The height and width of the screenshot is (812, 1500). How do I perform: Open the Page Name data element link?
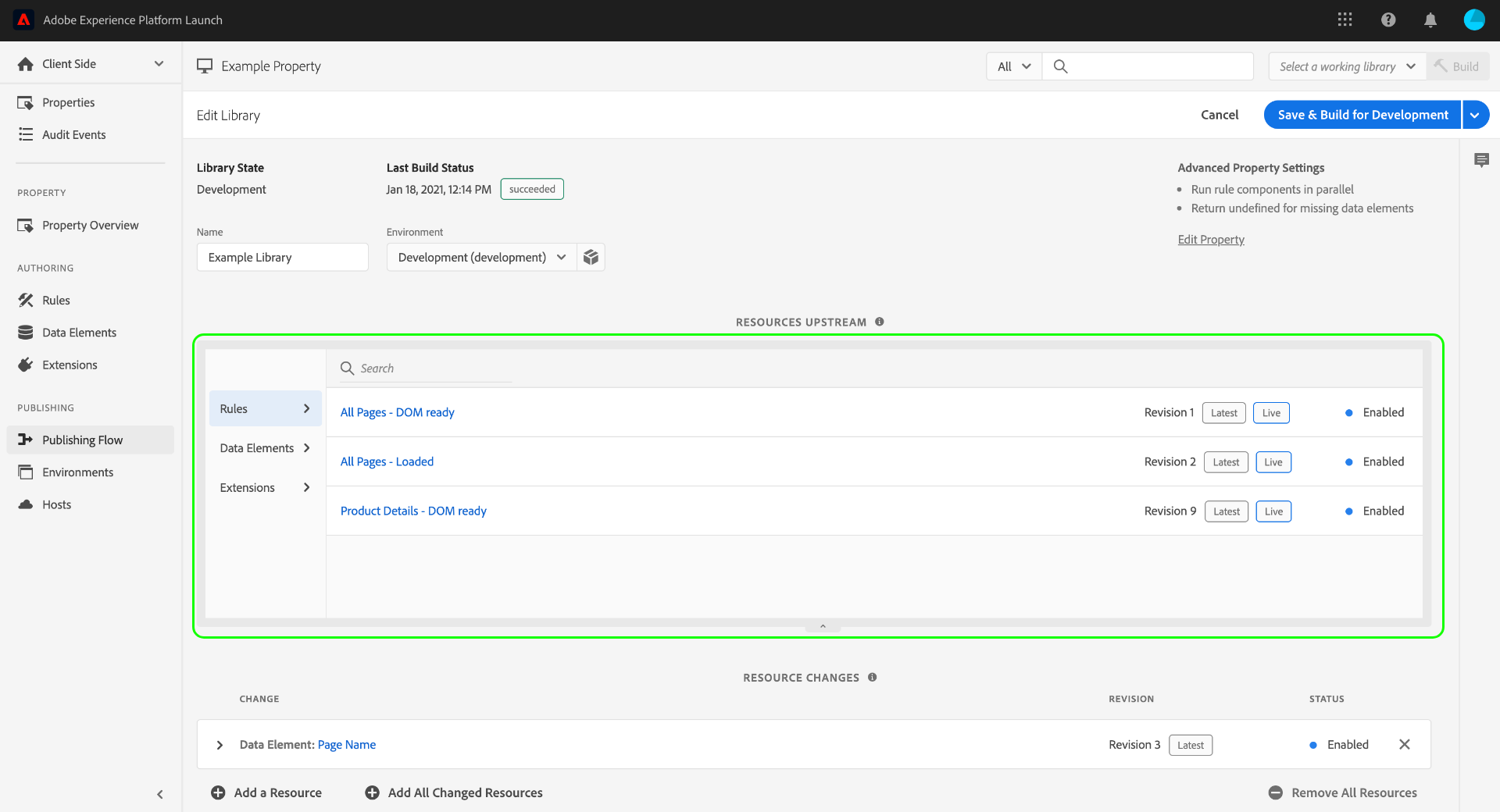pos(347,745)
